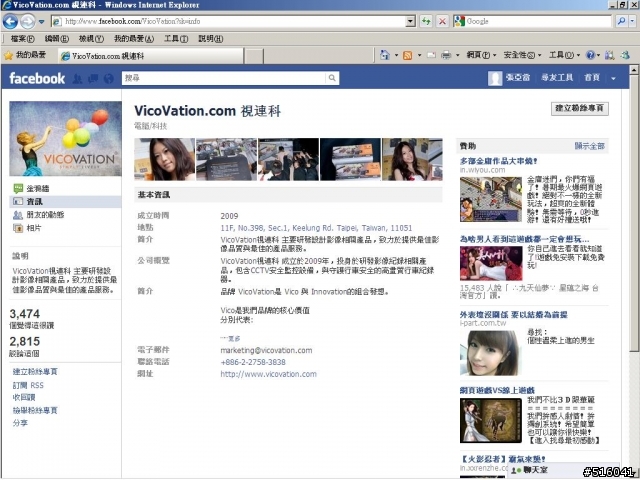Click 顯示全部 in the sponsored panel
Image resolution: width=640 pixels, height=480 pixels.
589,146
